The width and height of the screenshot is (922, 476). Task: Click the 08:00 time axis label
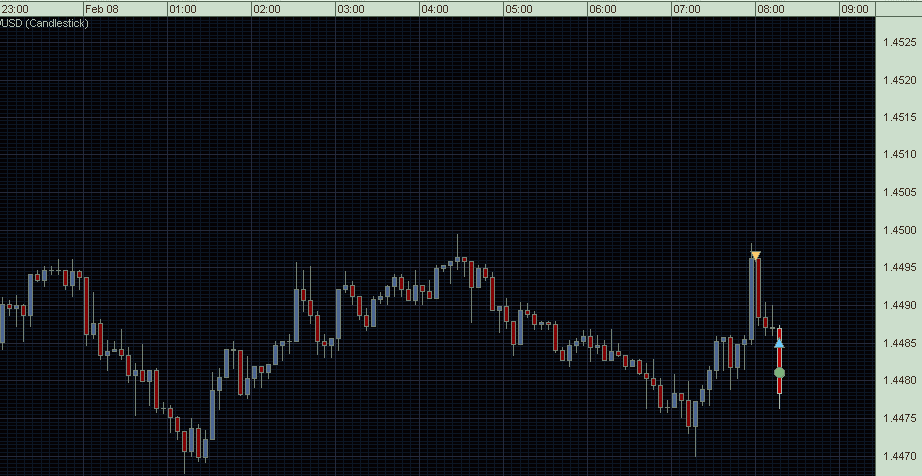point(771,9)
